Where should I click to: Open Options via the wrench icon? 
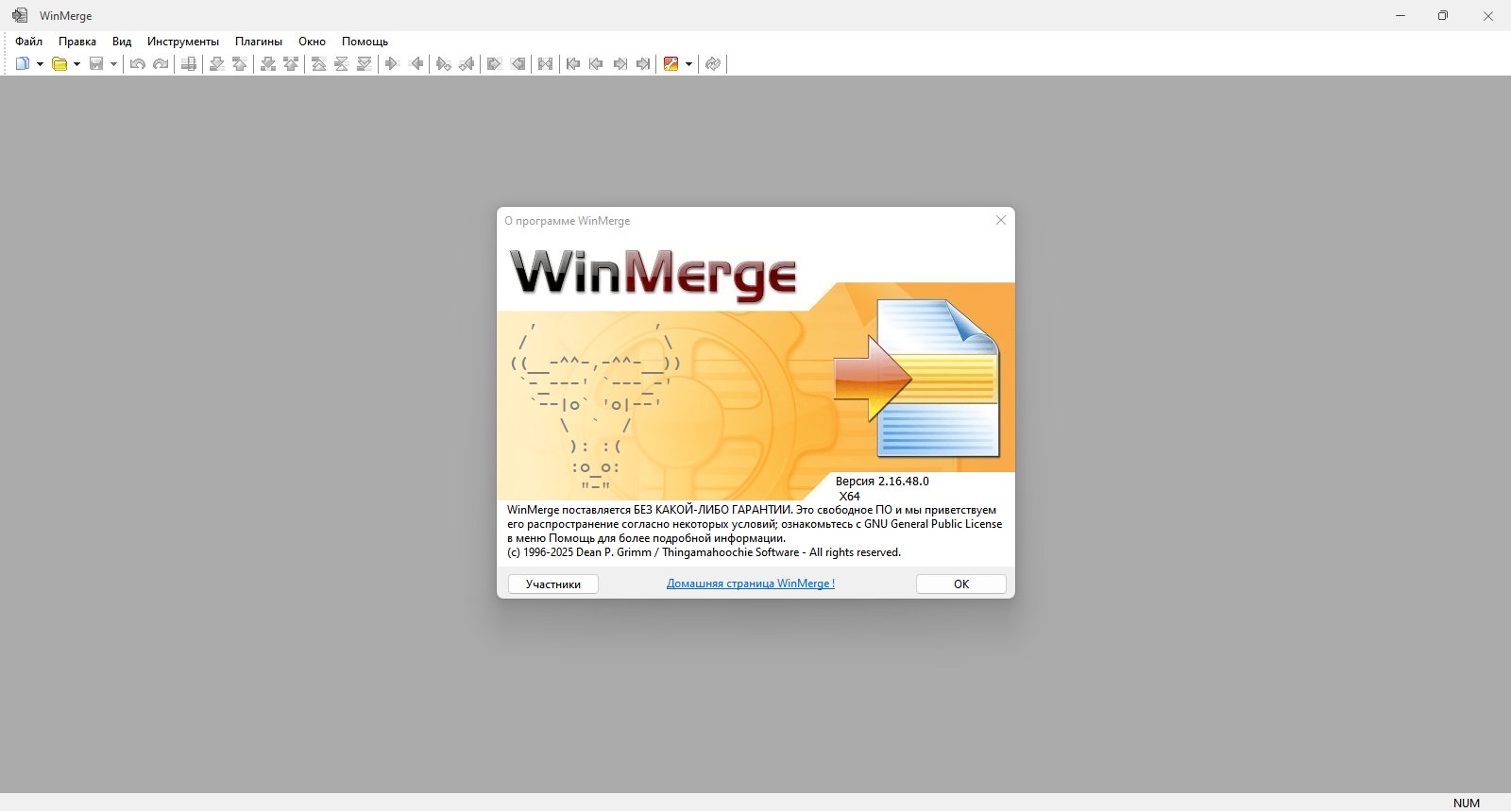pos(671,64)
